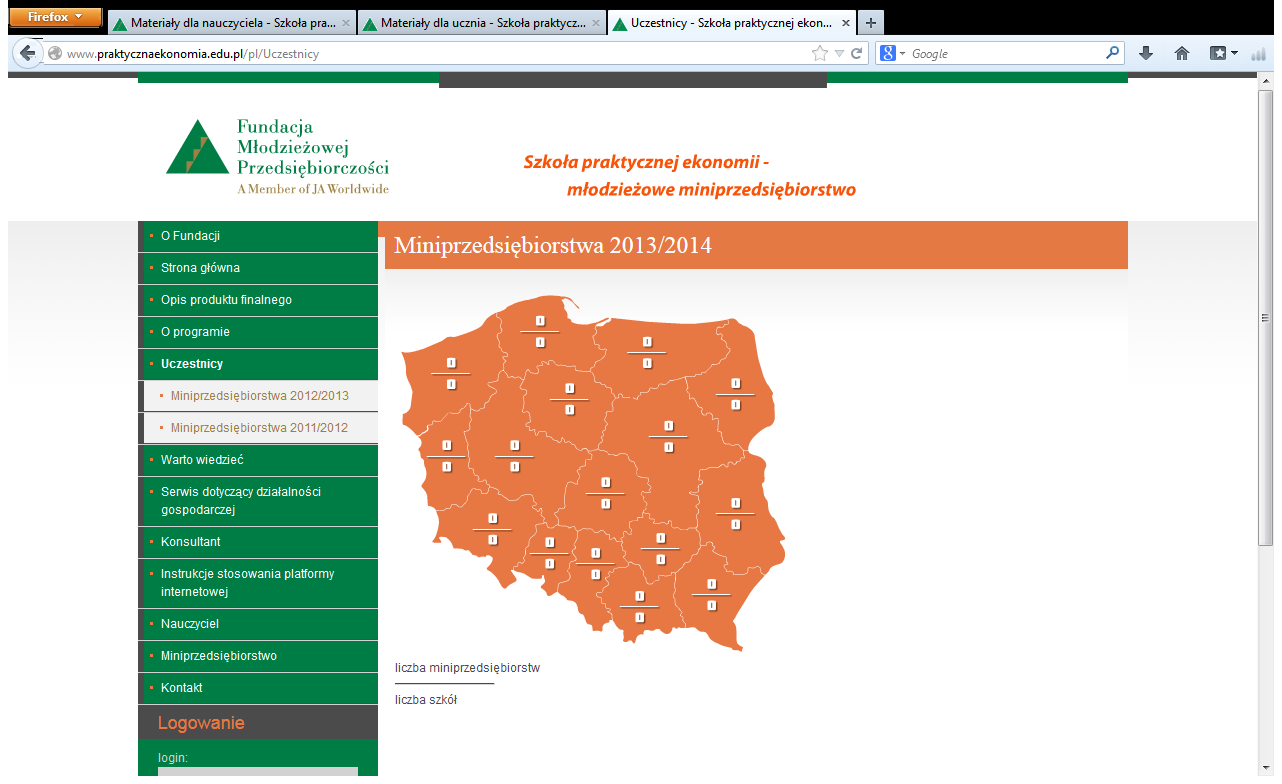Open the Miniprzedsiębiorstwo sidebar item
Image resolution: width=1282 pixels, height=784 pixels.
coord(258,656)
